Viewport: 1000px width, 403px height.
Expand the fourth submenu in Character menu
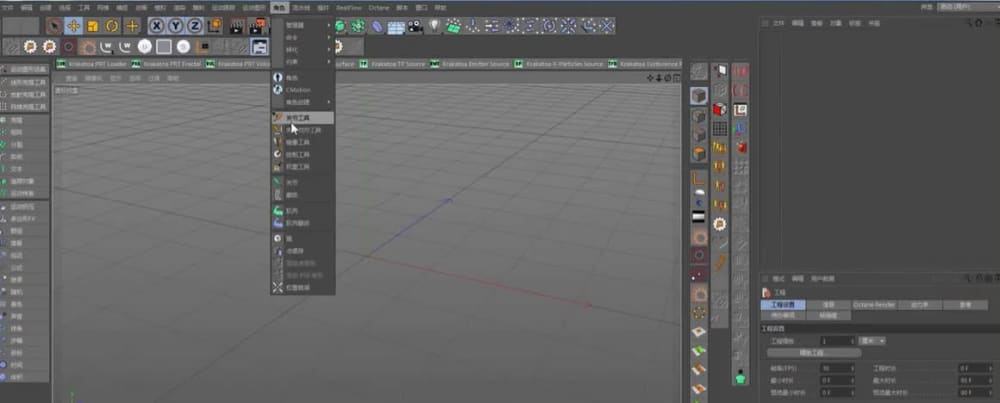point(303,61)
